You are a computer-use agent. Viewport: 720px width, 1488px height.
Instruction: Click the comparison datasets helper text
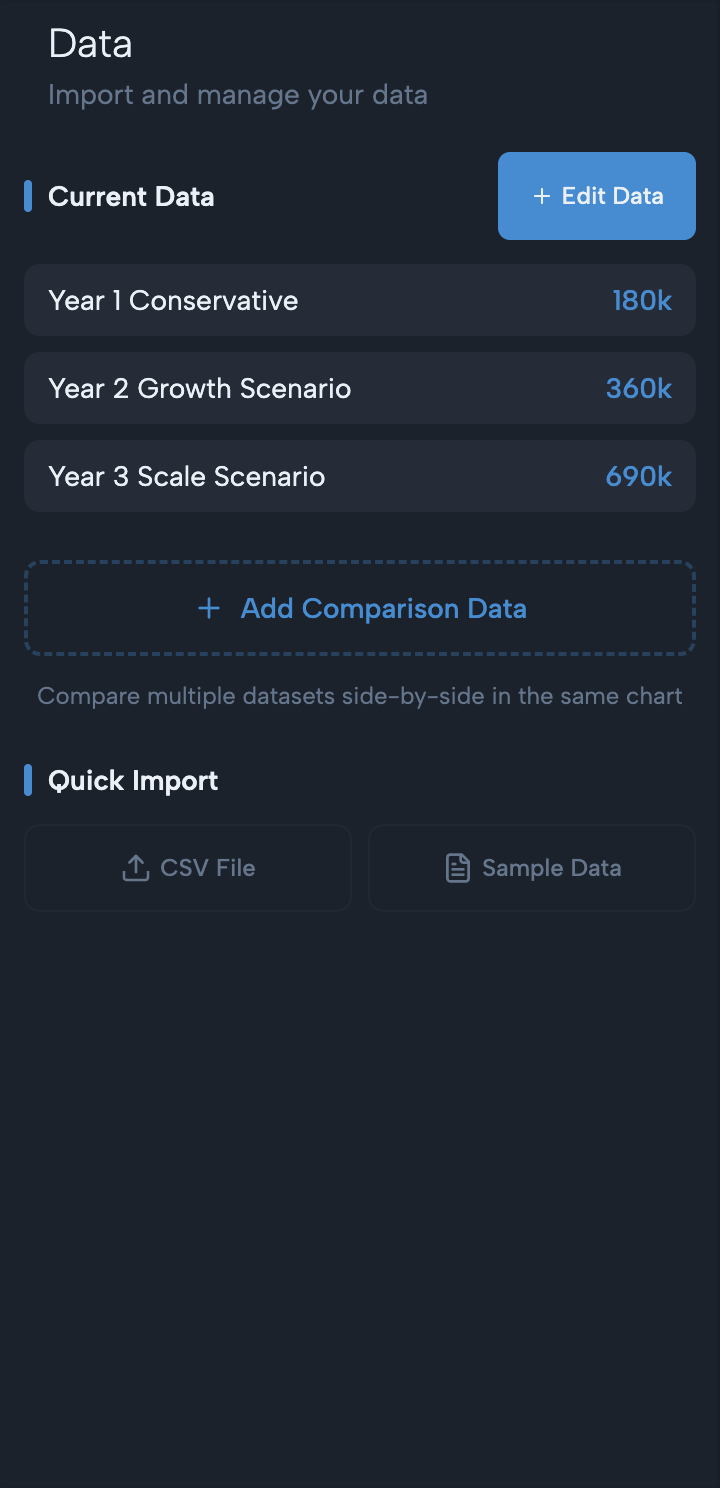click(360, 696)
